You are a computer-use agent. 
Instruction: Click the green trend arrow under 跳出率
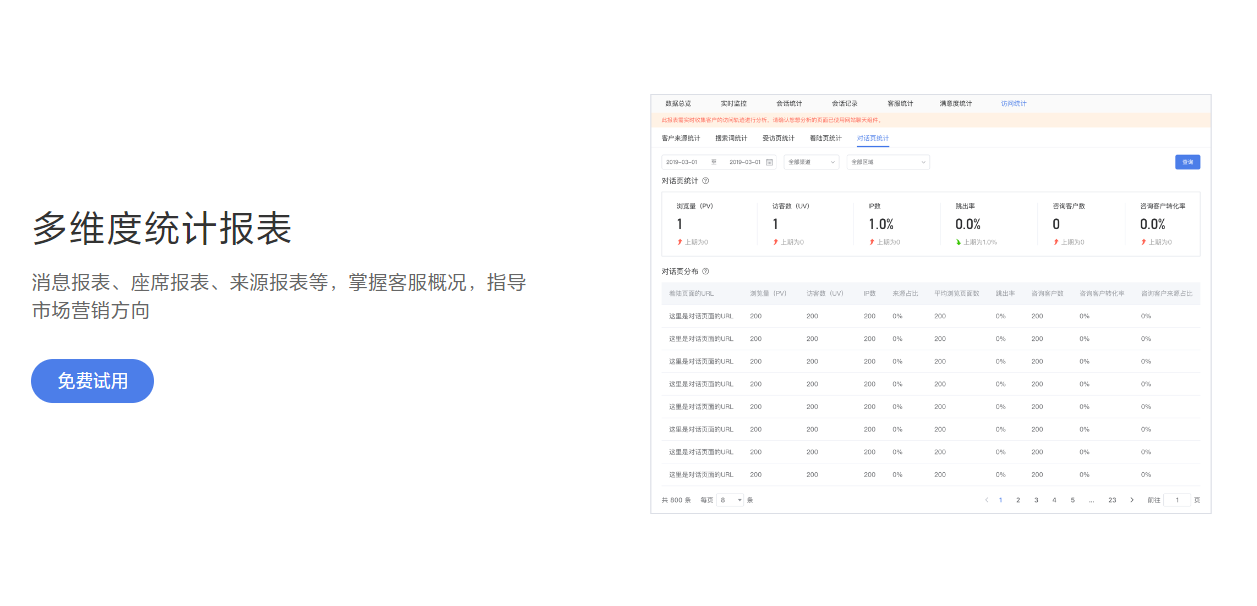pos(960,242)
